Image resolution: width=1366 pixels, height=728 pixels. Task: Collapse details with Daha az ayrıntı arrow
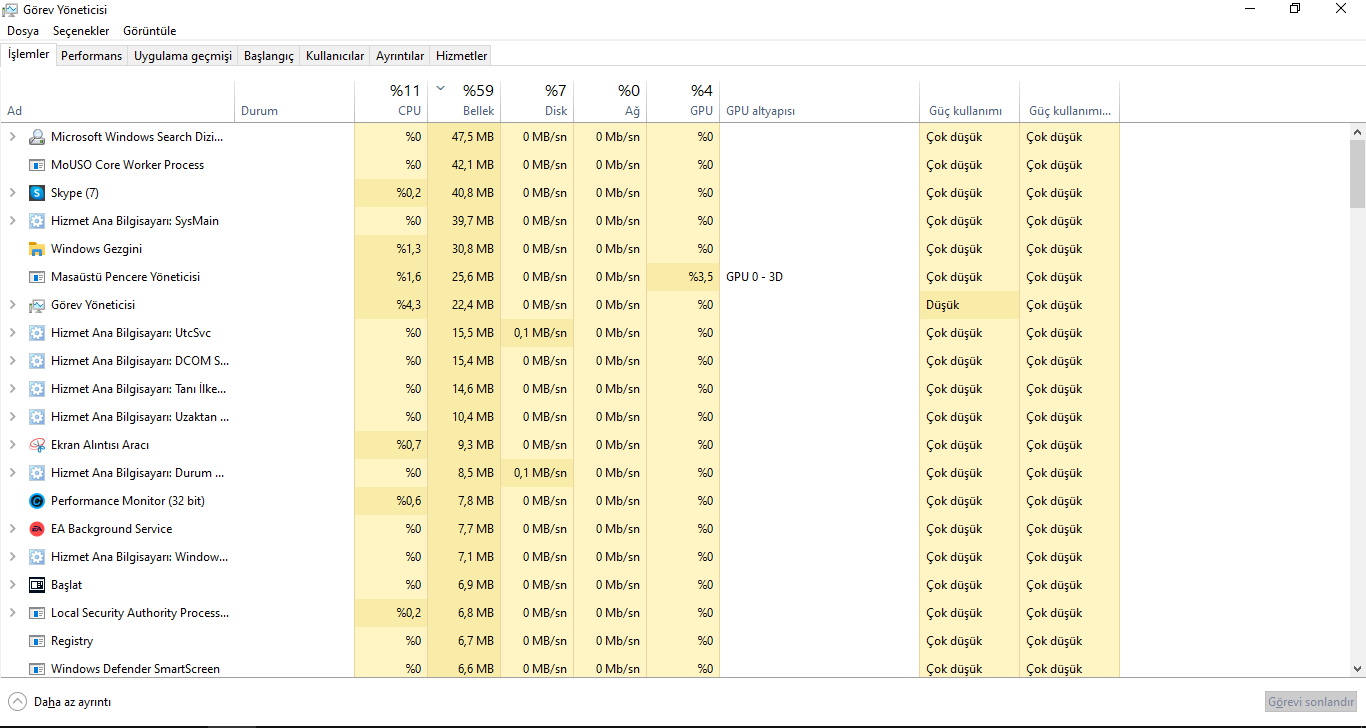tap(18, 702)
